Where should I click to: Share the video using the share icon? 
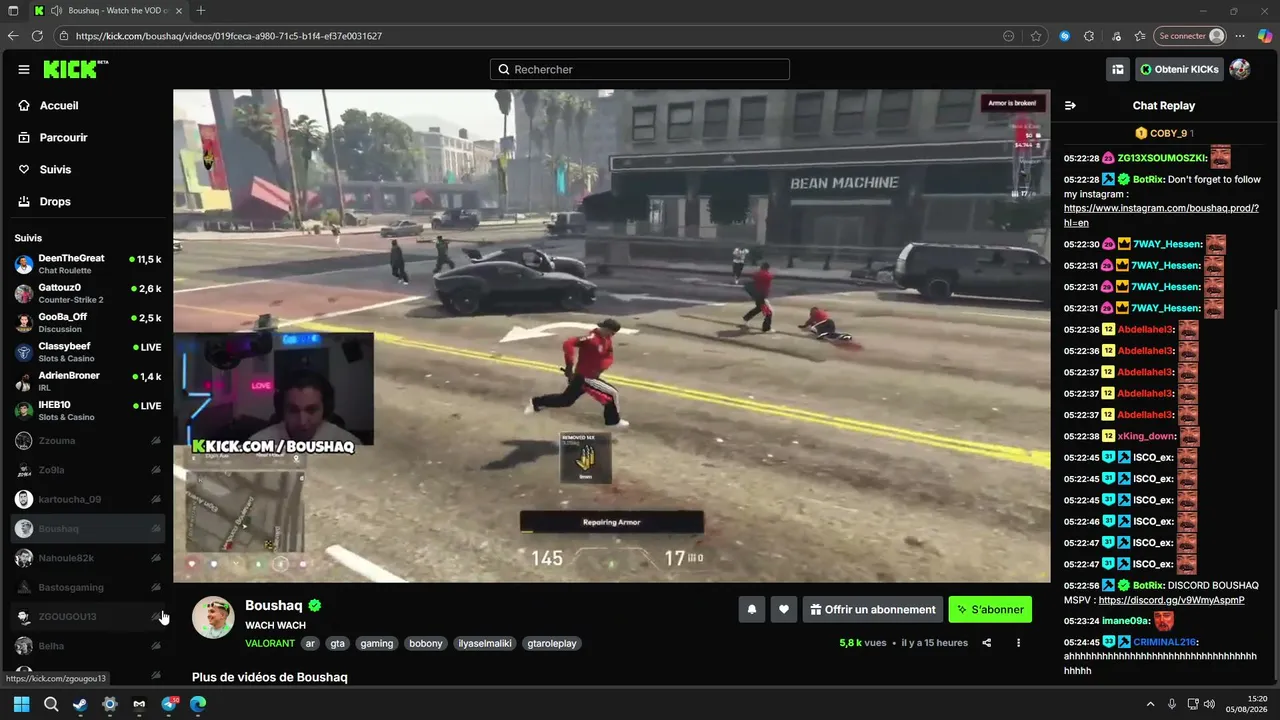[x=987, y=643]
